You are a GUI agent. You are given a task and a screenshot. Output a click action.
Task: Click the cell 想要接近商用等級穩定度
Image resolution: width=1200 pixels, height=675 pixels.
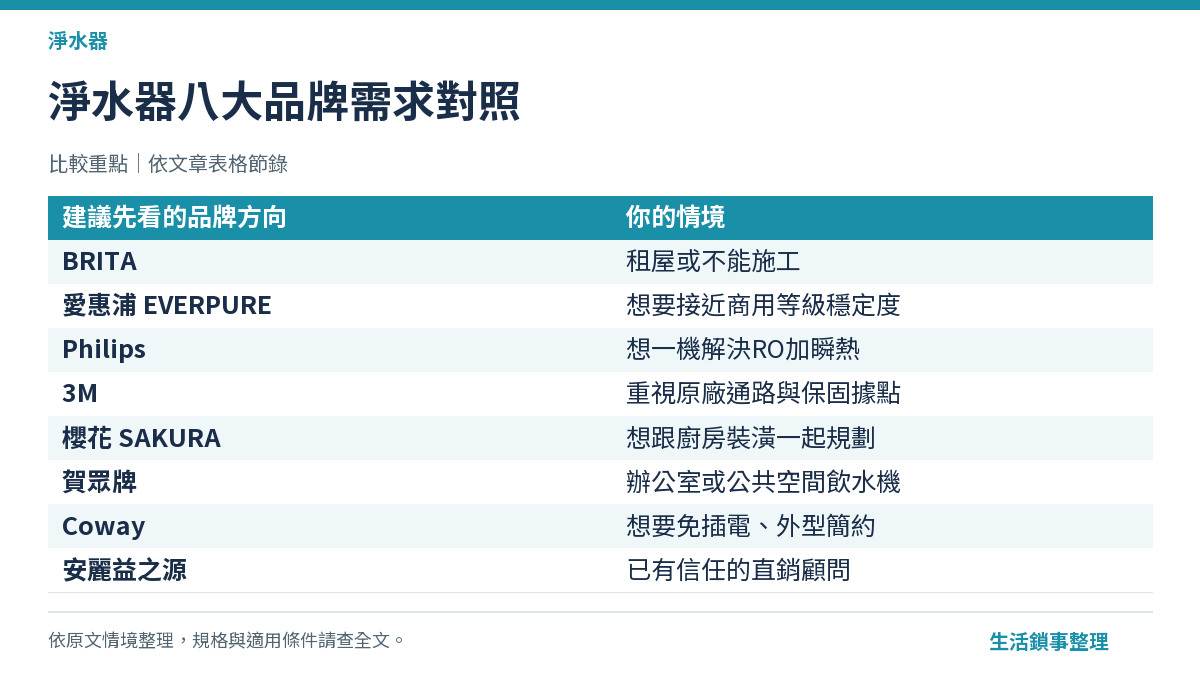pos(763,306)
